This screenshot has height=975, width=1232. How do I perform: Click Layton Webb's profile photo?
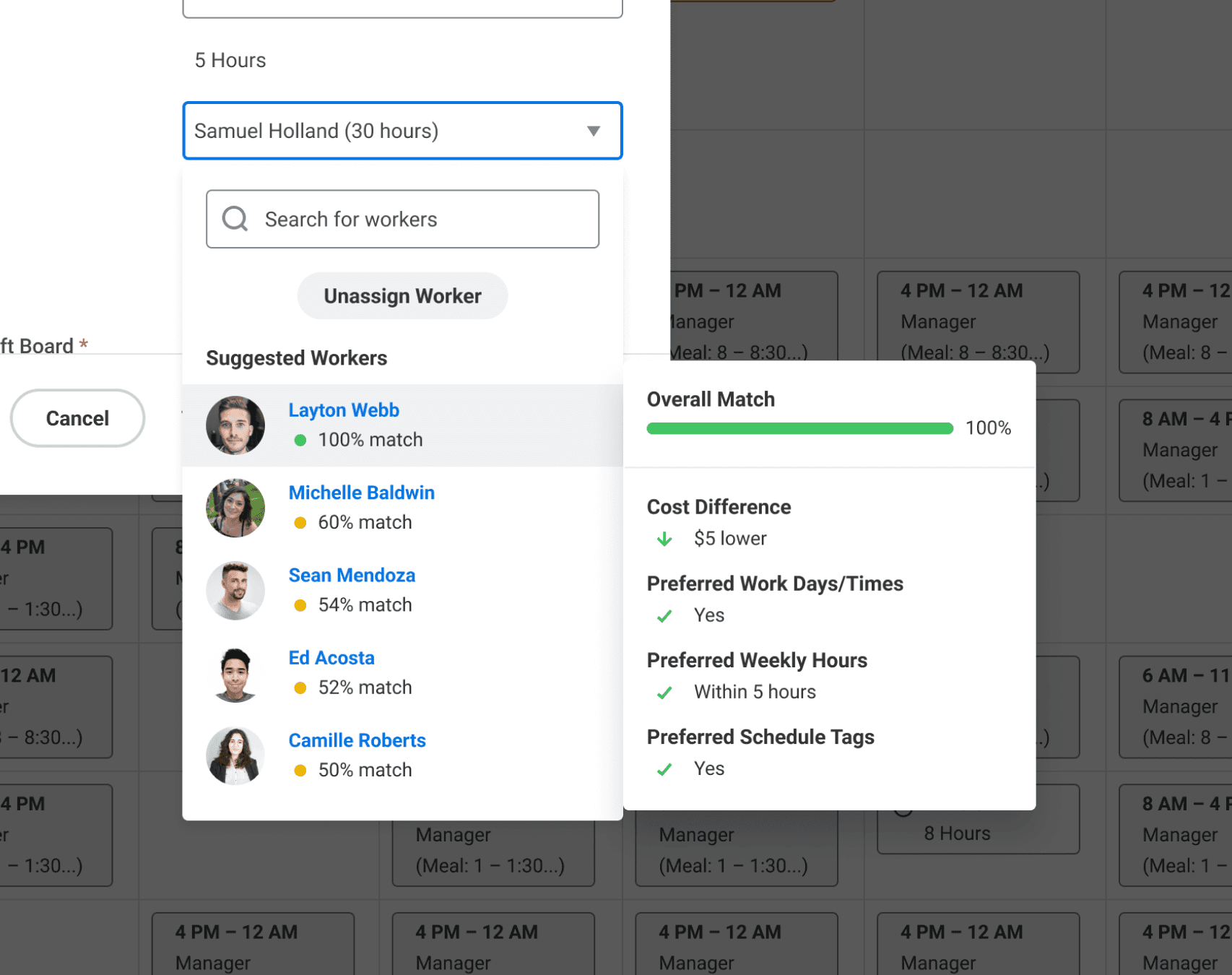point(235,425)
